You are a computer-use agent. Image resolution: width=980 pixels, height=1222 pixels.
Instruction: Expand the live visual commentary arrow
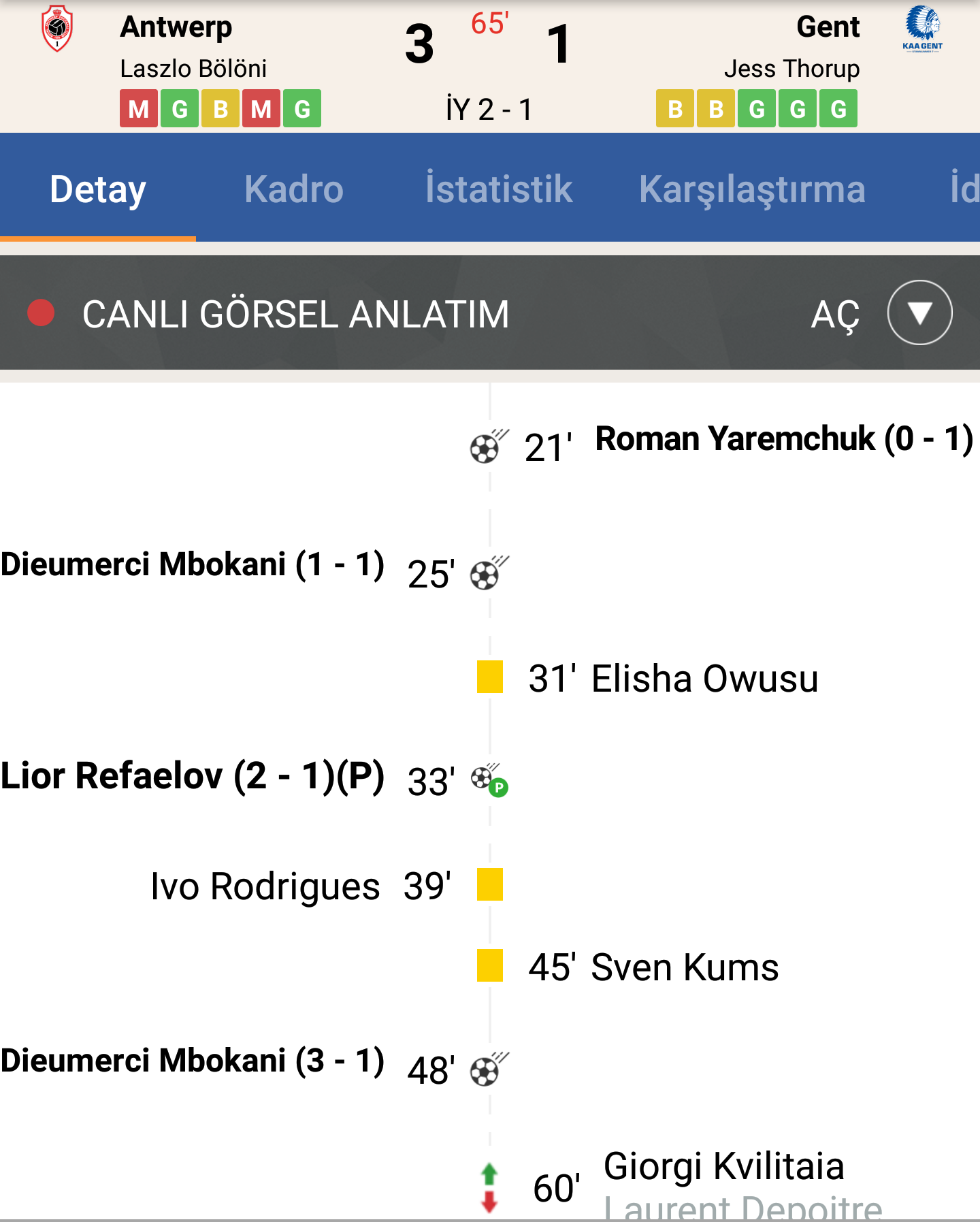(x=919, y=312)
